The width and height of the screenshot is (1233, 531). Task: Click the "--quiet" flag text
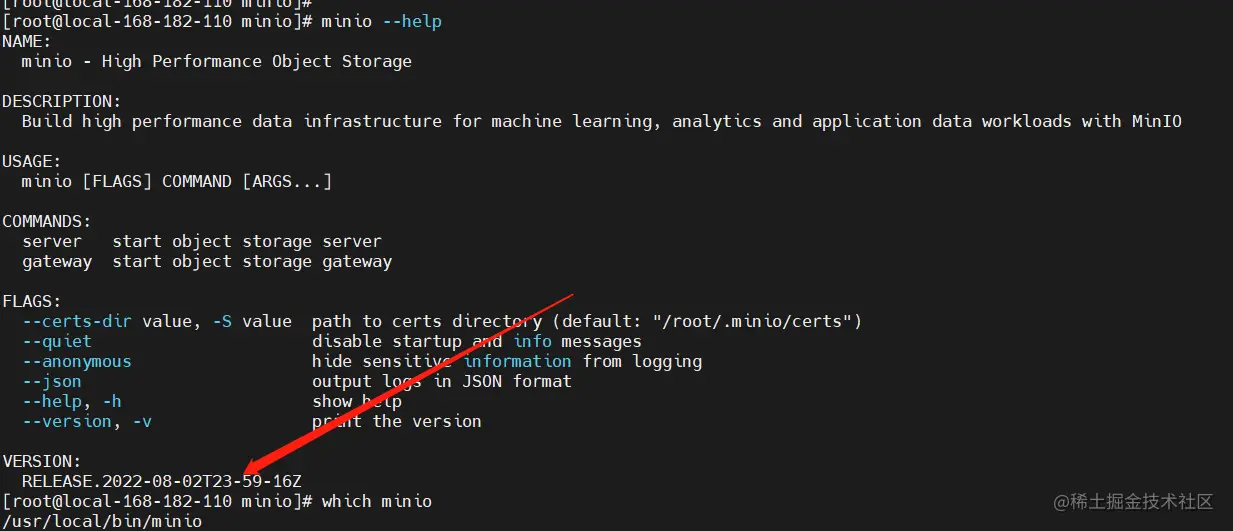click(57, 341)
